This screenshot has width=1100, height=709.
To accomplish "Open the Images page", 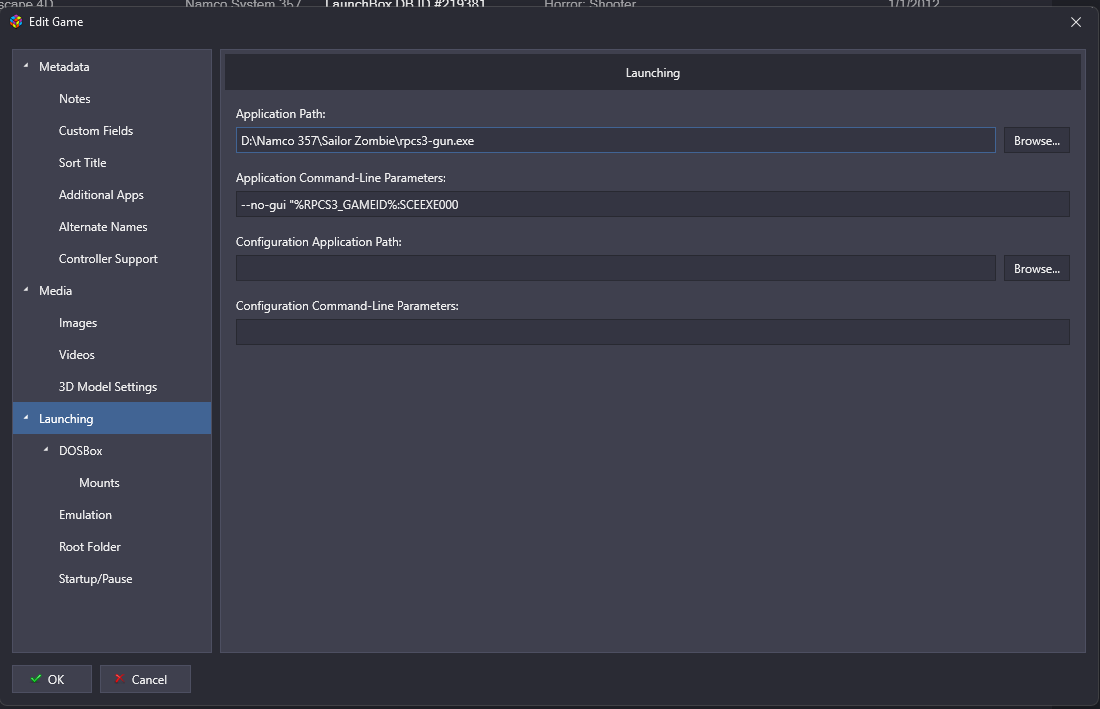I will [x=78, y=323].
